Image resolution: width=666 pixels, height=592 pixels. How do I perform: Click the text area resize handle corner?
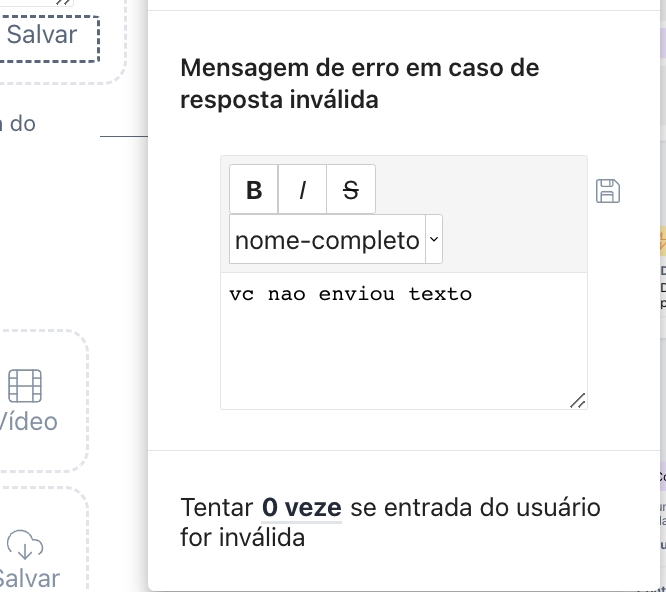(577, 400)
